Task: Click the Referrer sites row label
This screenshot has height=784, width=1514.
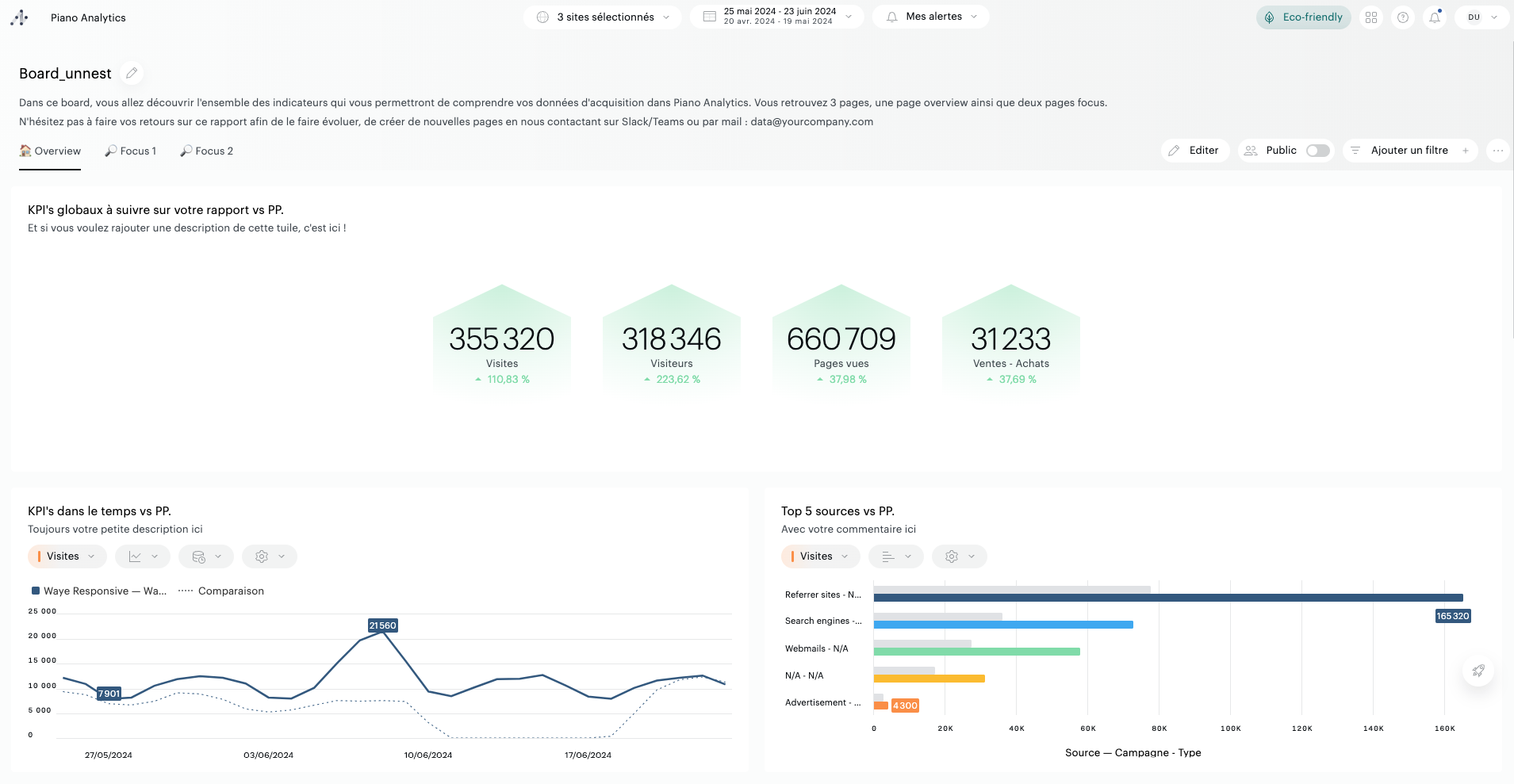Action: click(x=823, y=595)
